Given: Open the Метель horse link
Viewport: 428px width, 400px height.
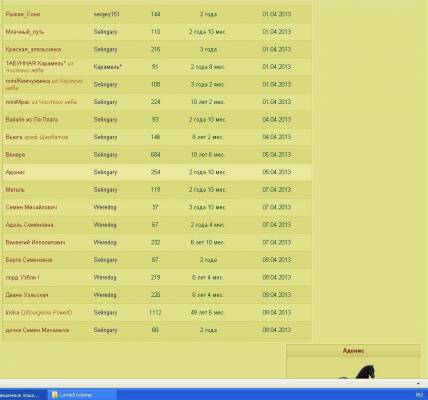Looking at the screenshot, I should coord(15,190).
